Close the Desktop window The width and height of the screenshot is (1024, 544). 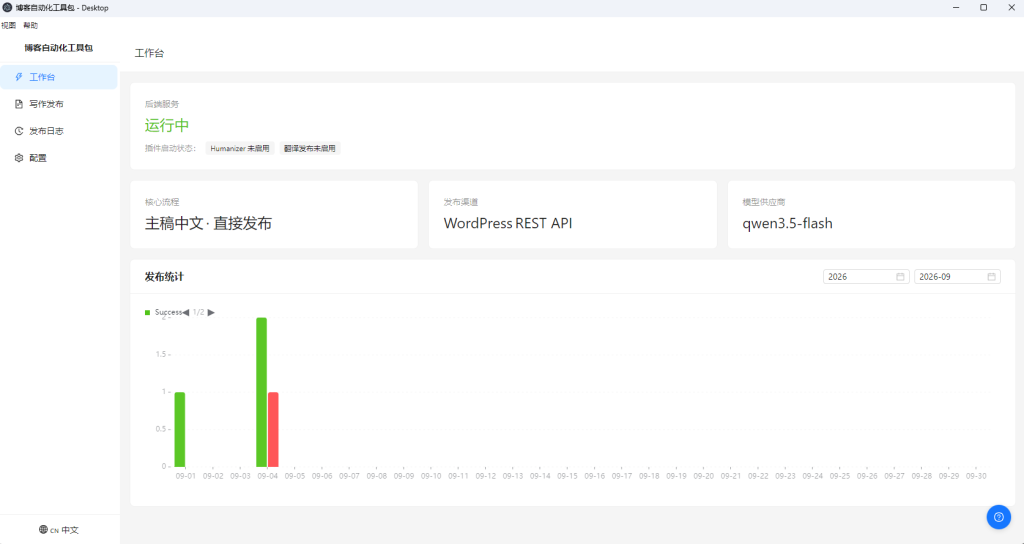coord(1011,8)
